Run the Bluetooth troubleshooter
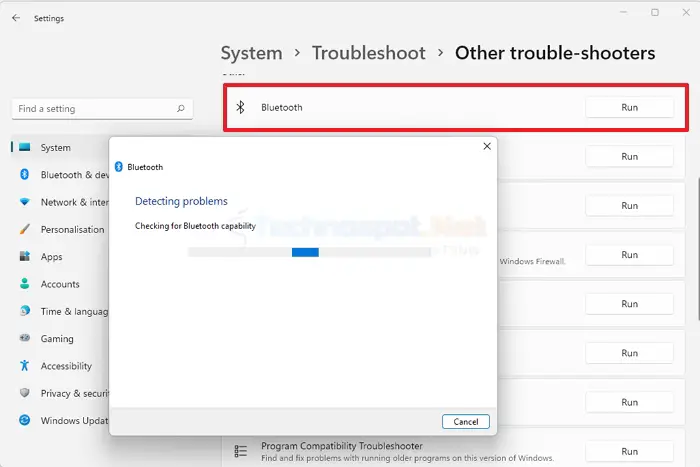The image size is (700, 467). point(629,107)
